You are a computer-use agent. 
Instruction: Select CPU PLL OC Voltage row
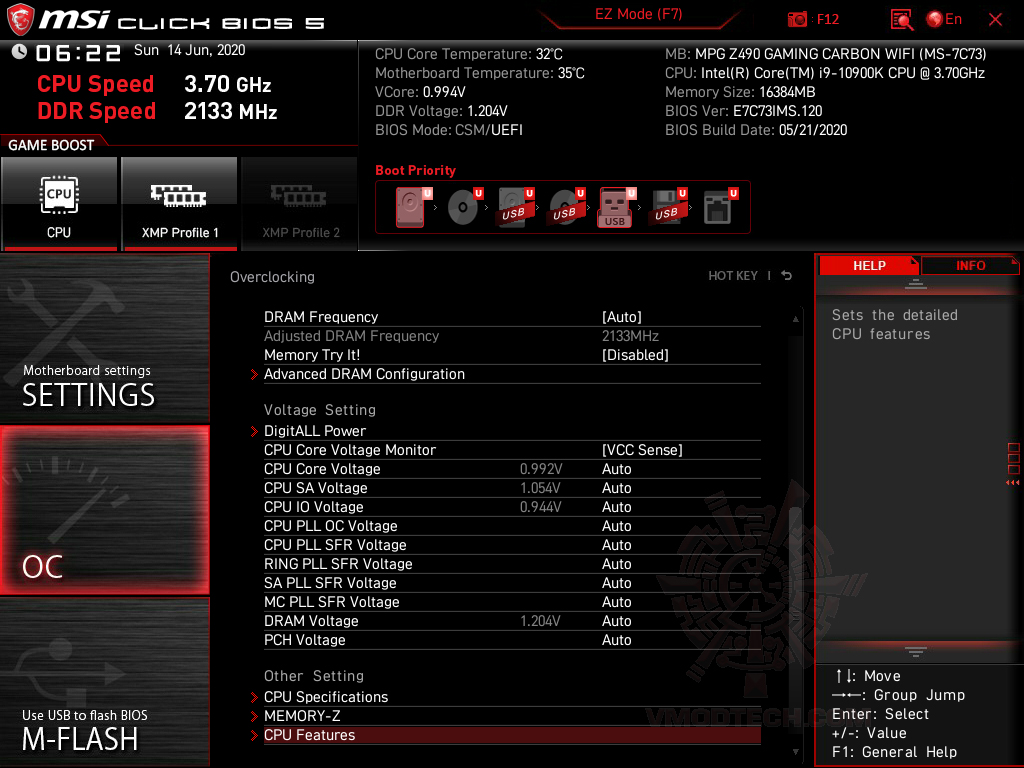click(x=512, y=526)
